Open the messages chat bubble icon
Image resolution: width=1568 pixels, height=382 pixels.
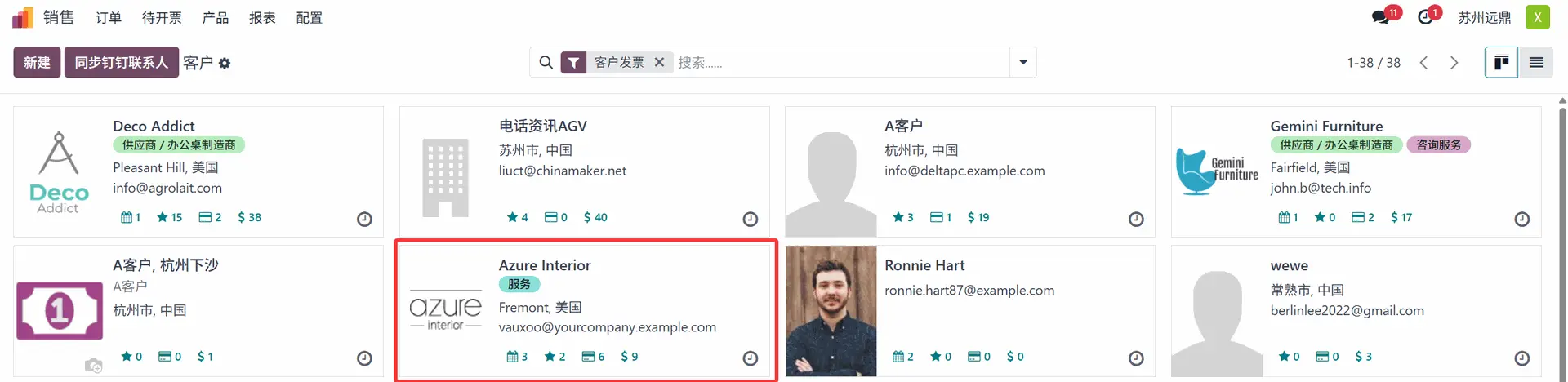pos(1380,17)
